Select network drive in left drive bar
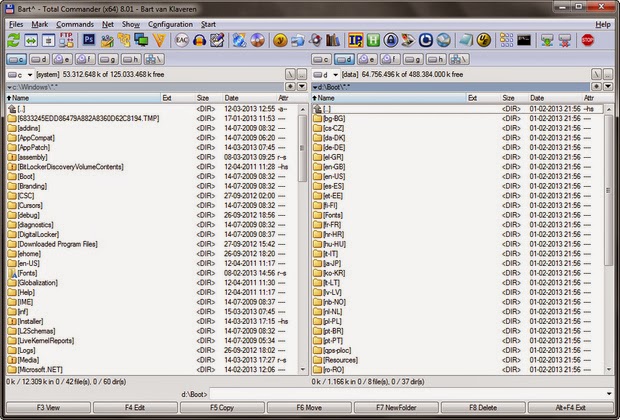This screenshot has height=420, width=620. [x=154, y=59]
